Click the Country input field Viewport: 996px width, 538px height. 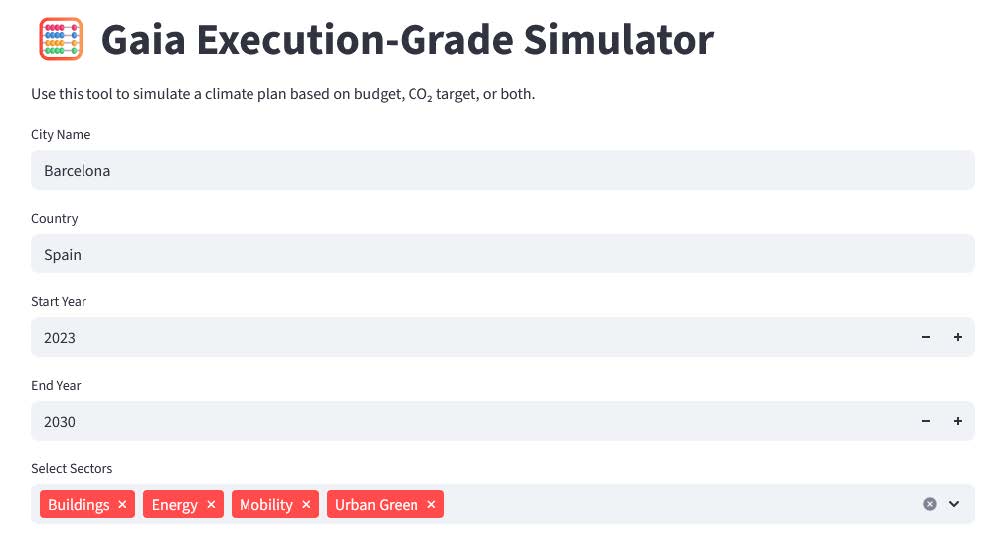(500, 255)
